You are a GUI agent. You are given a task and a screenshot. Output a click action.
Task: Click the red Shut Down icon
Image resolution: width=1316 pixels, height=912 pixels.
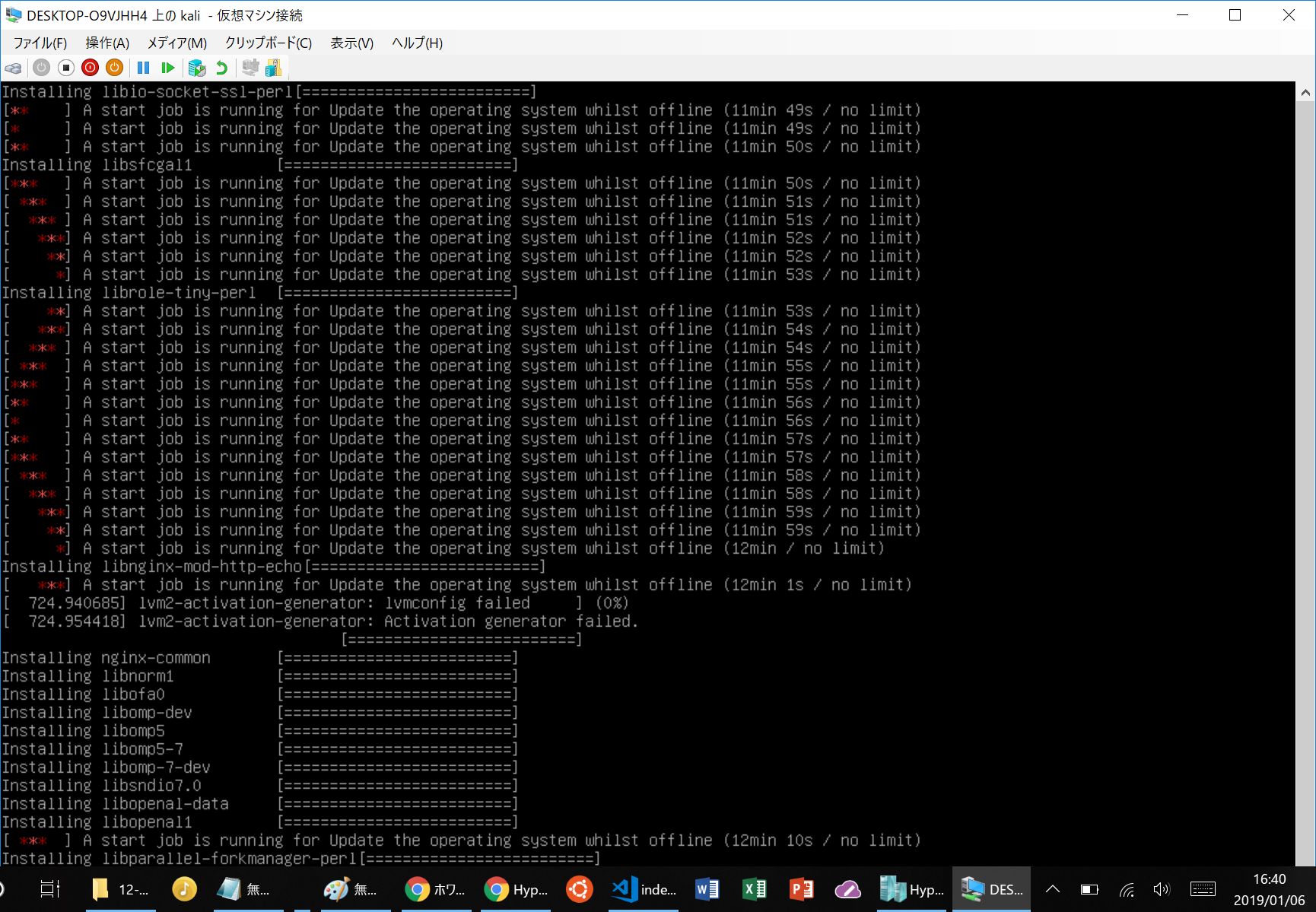click(x=90, y=68)
